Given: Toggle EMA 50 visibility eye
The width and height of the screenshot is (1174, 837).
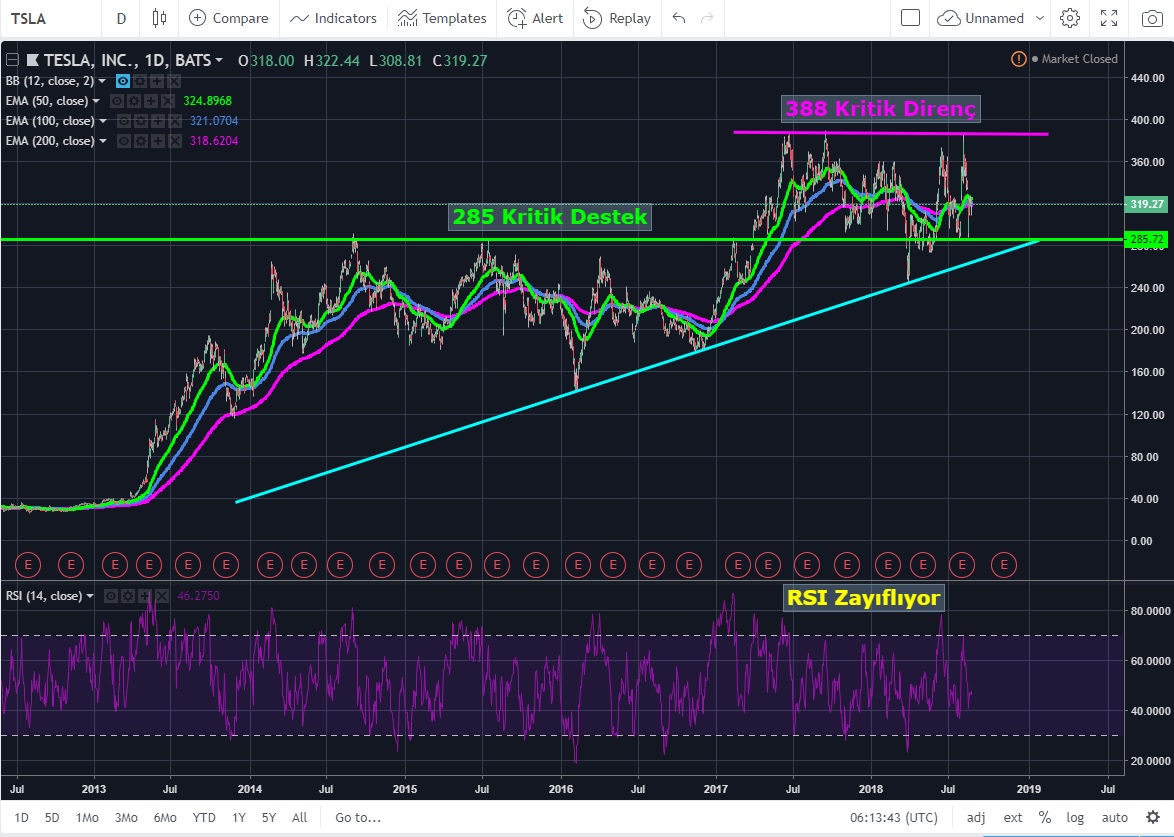Looking at the screenshot, I should (x=117, y=101).
